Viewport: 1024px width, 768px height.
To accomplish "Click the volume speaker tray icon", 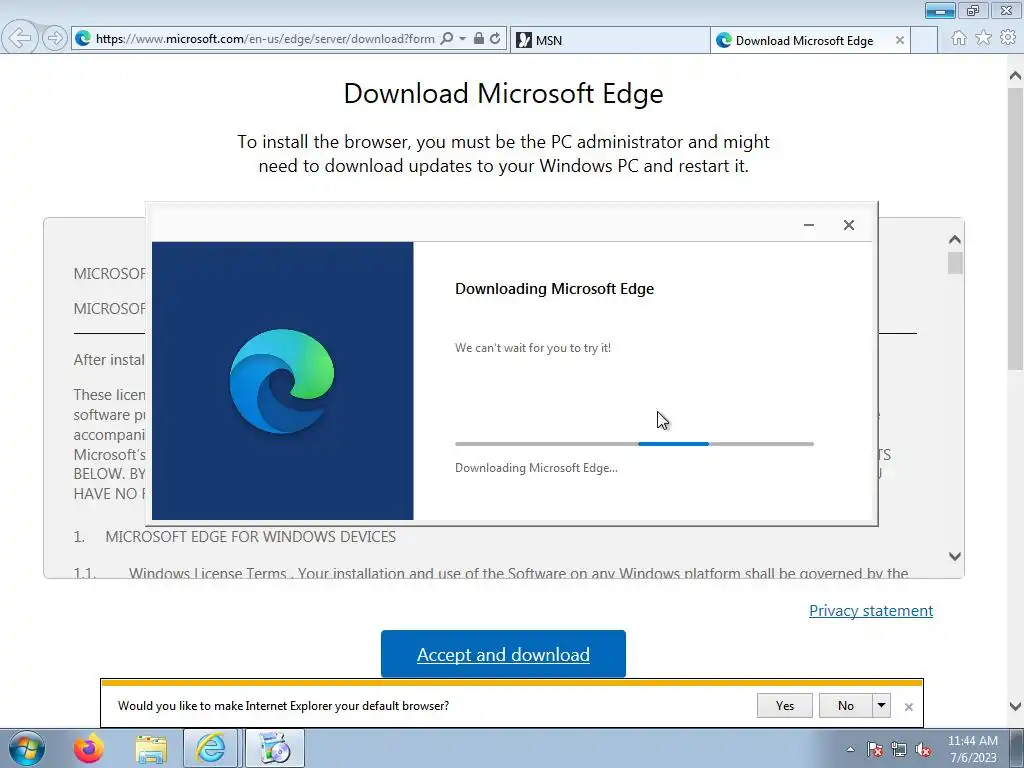I will point(923,750).
